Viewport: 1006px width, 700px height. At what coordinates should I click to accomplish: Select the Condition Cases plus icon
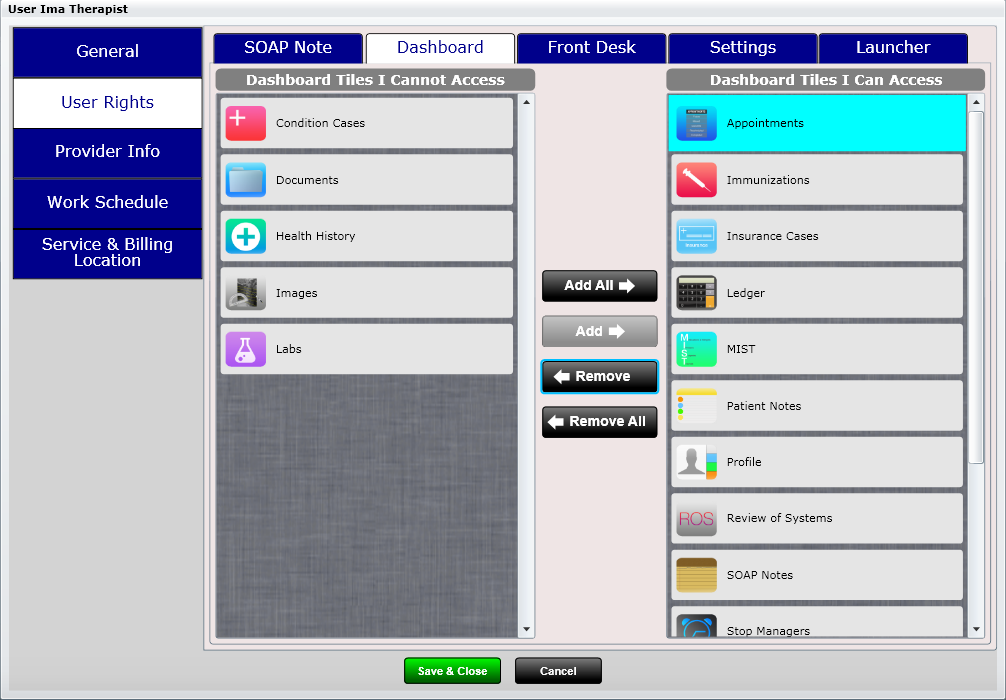[245, 122]
